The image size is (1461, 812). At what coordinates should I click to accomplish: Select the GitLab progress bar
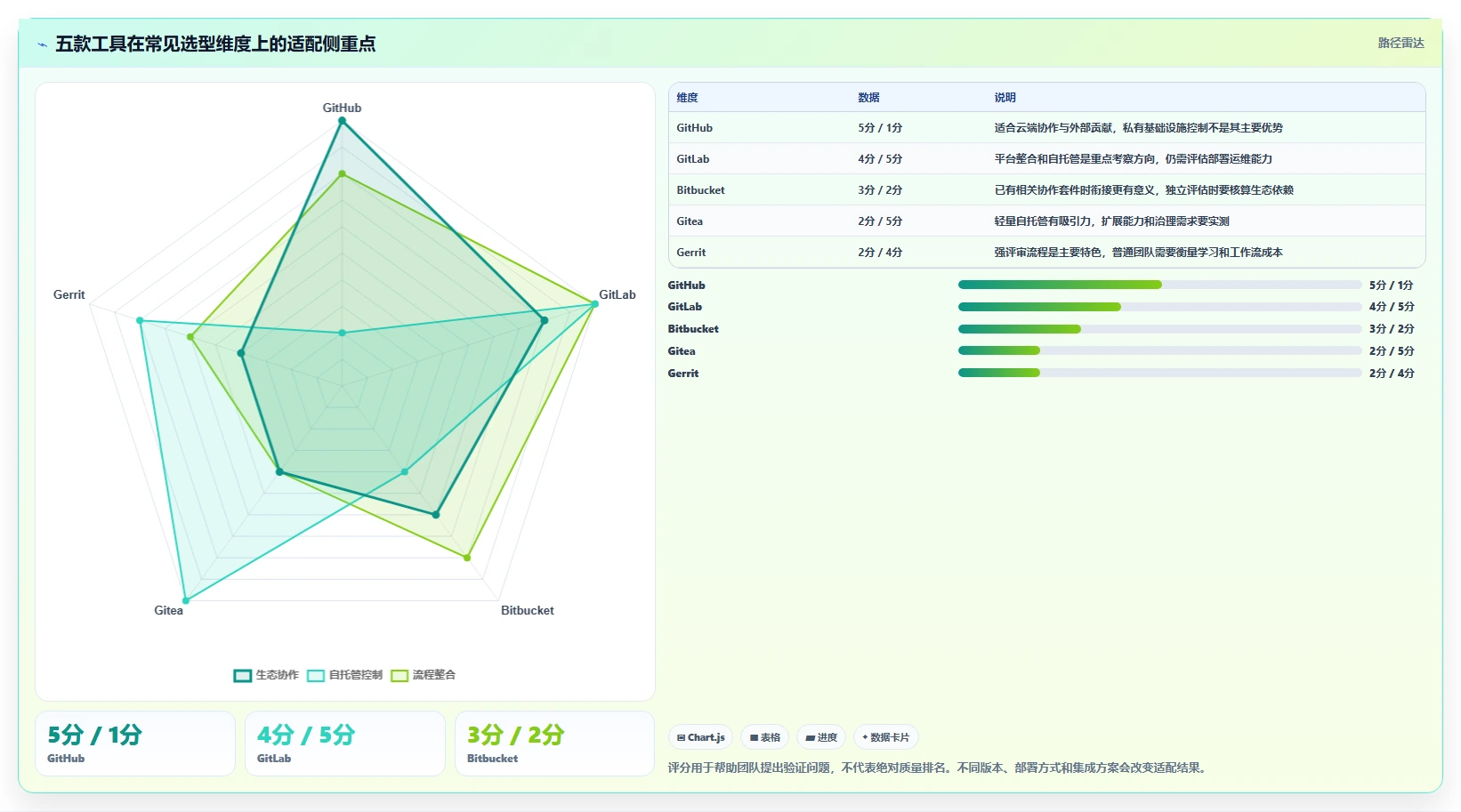(1159, 307)
